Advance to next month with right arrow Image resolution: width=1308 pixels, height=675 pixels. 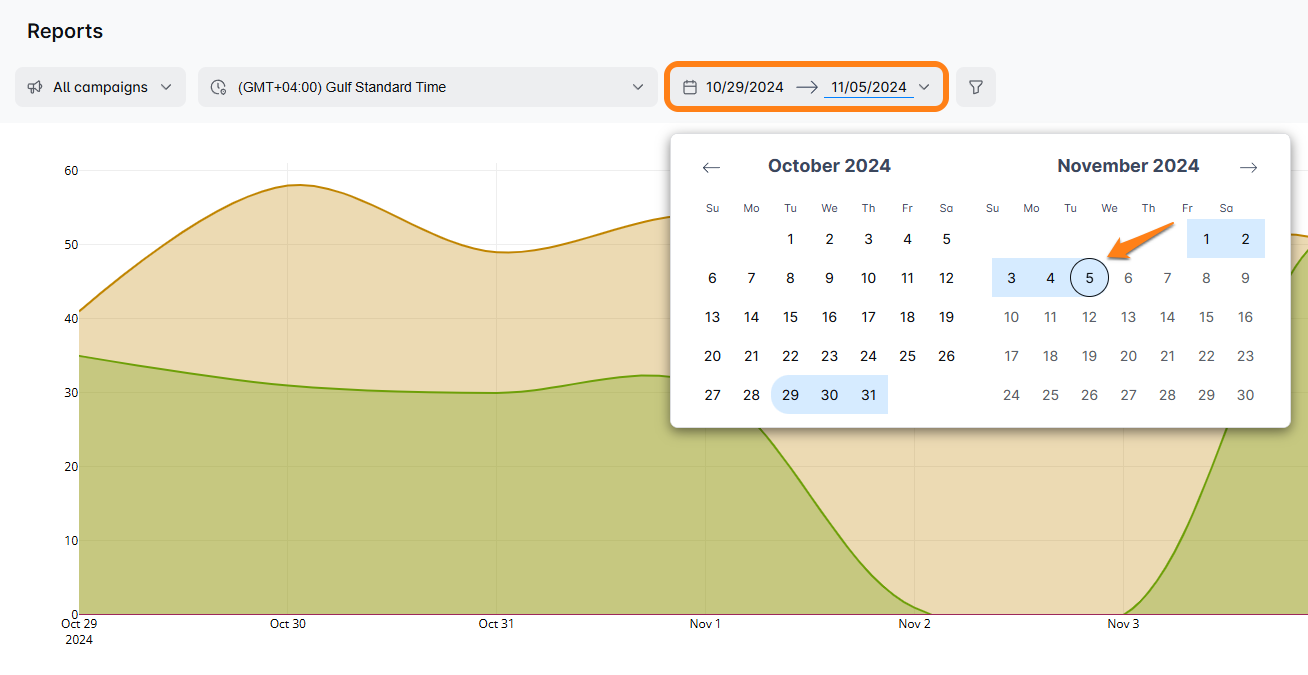(1248, 167)
